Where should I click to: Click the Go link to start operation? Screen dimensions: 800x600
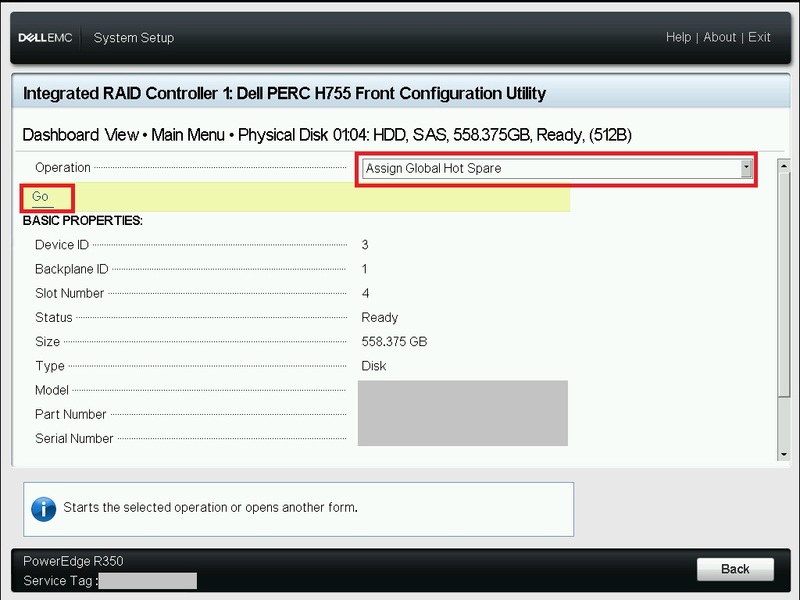40,196
